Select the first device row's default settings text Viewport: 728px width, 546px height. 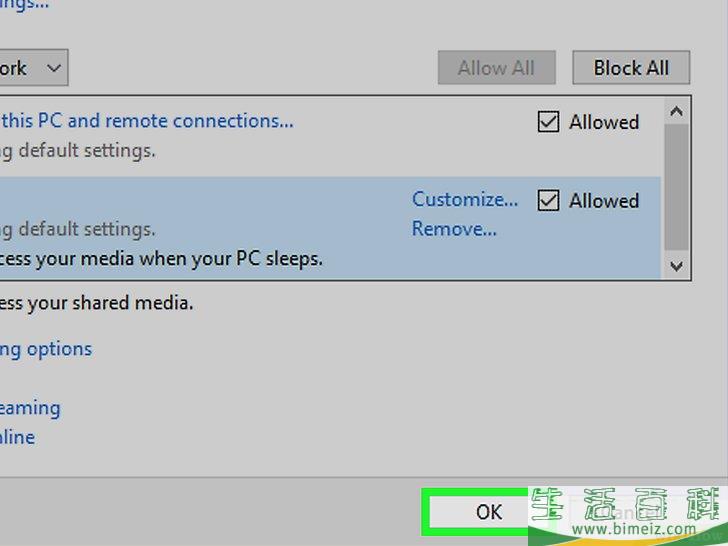(x=78, y=151)
